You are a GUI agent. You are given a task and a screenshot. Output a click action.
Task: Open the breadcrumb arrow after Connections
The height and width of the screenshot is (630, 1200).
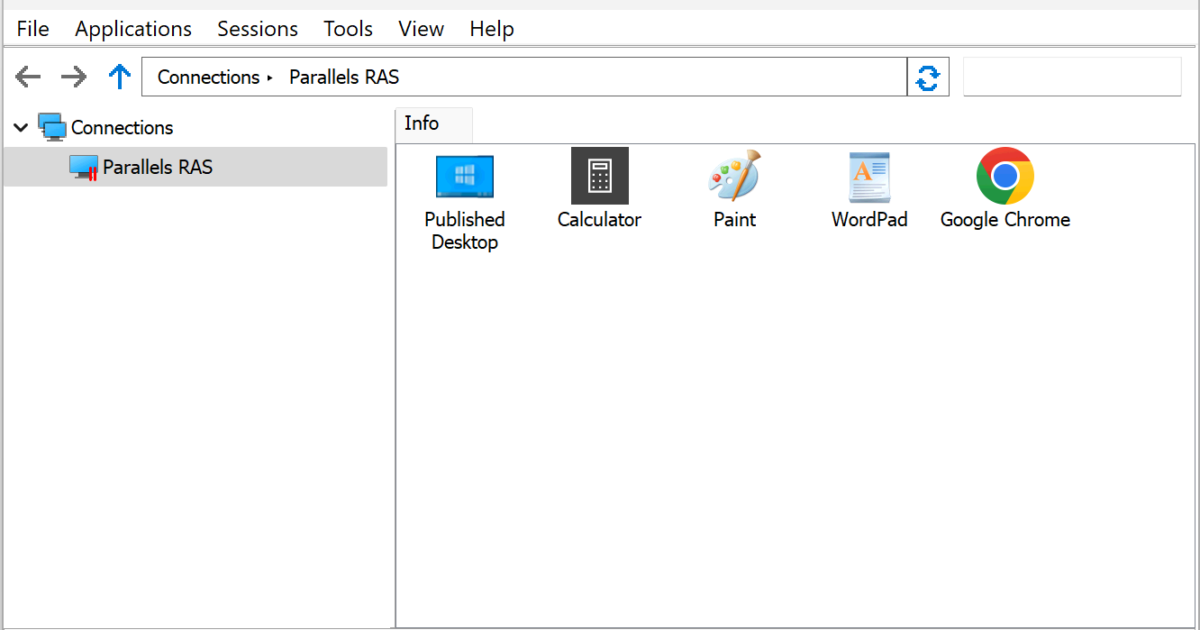[269, 77]
